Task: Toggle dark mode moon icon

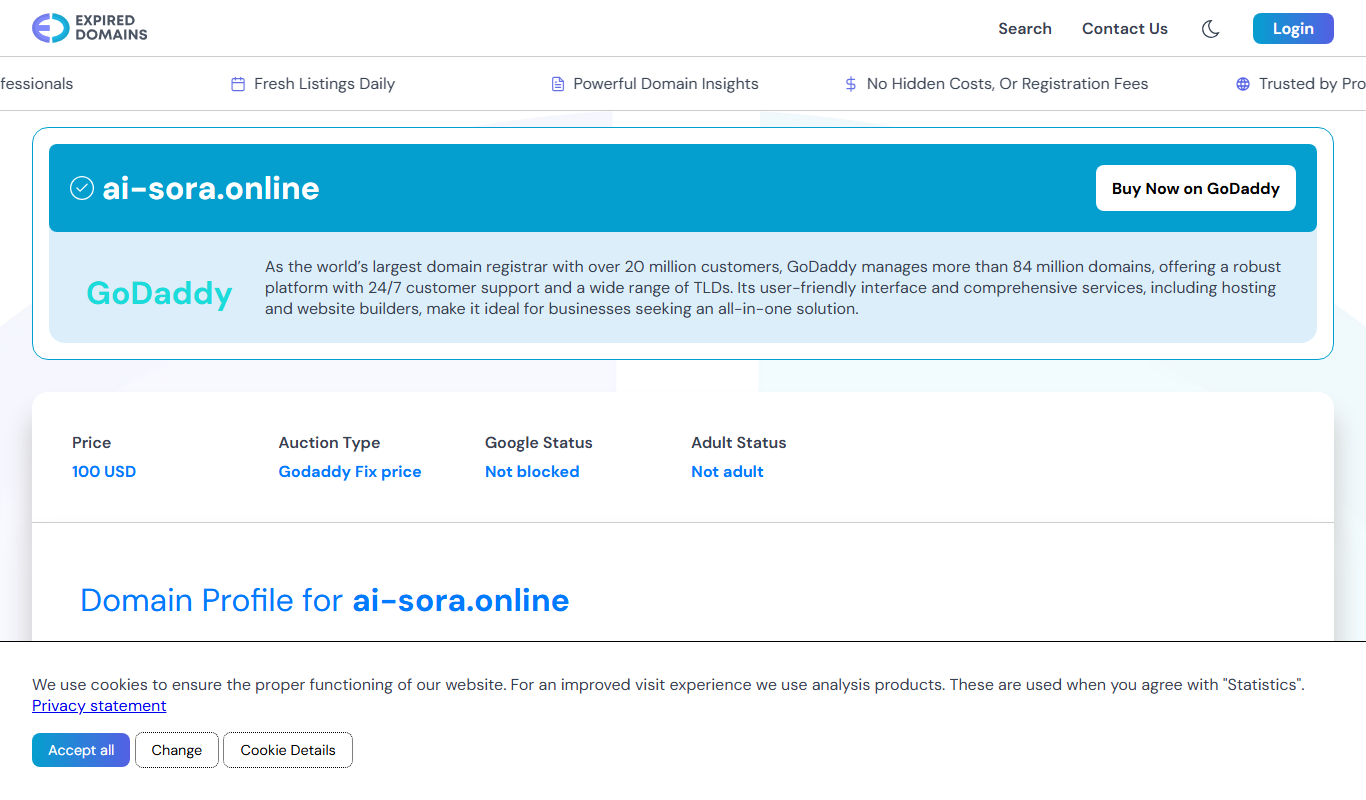Action: [x=1210, y=29]
